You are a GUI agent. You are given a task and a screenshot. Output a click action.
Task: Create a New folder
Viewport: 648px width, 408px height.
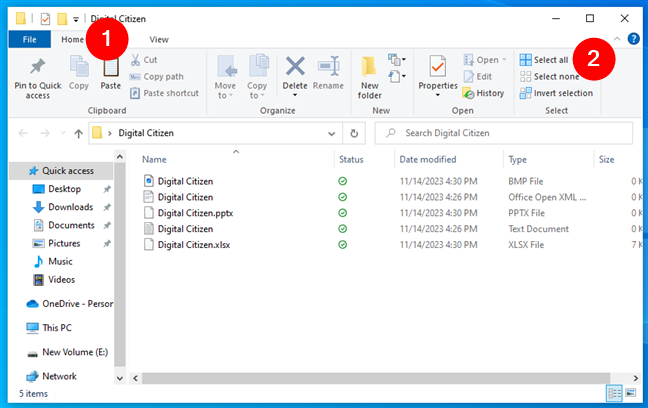point(369,78)
